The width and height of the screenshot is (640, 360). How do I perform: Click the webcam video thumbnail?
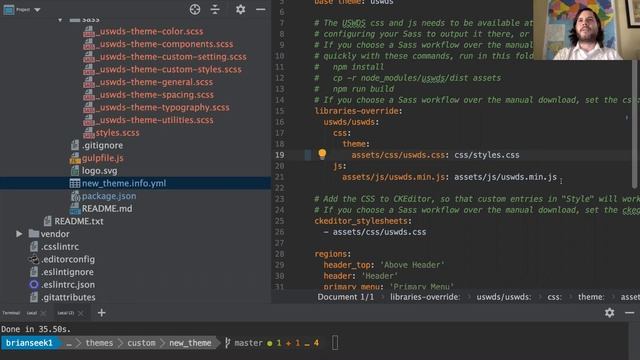point(587,29)
